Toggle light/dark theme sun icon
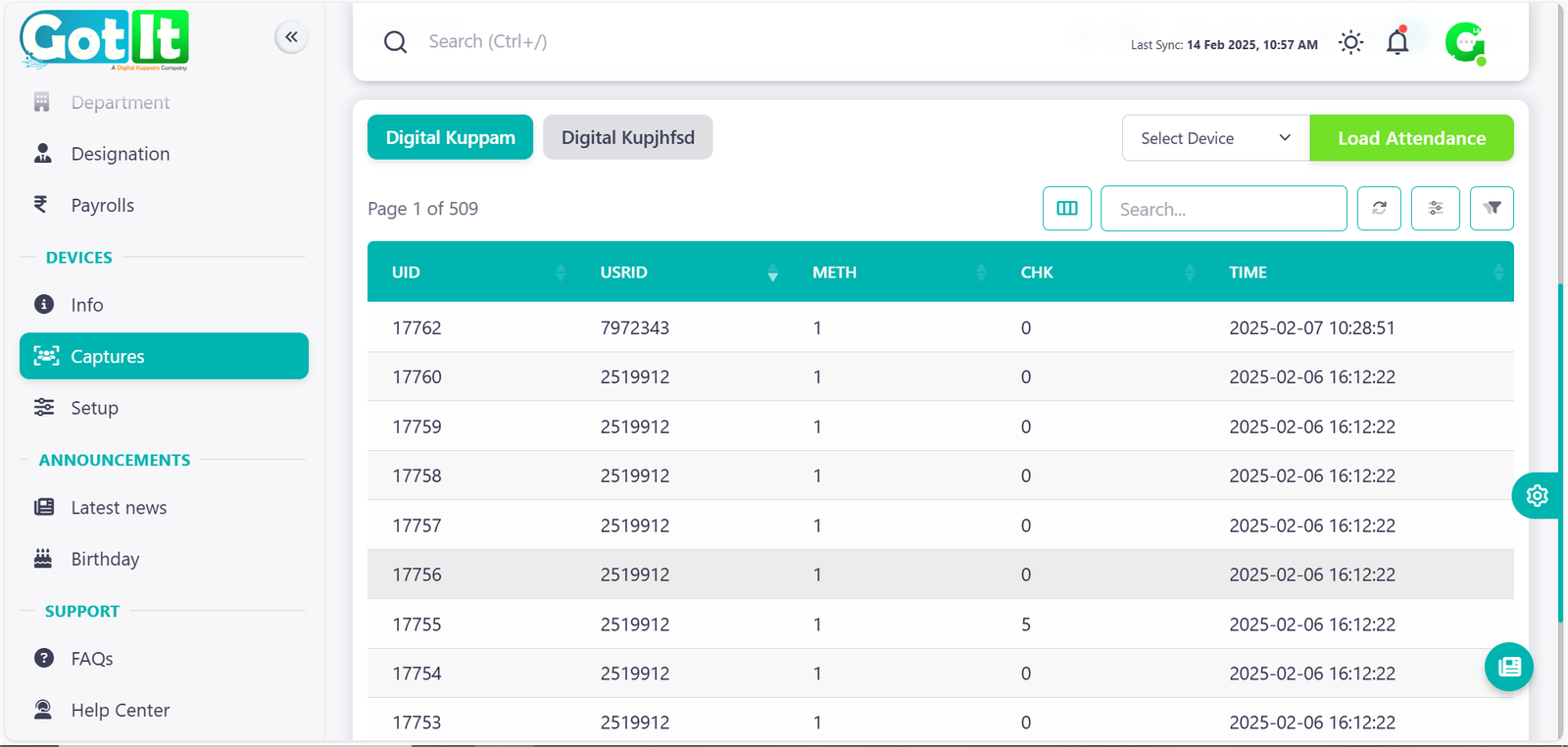Image resolution: width=1568 pixels, height=747 pixels. click(1350, 42)
